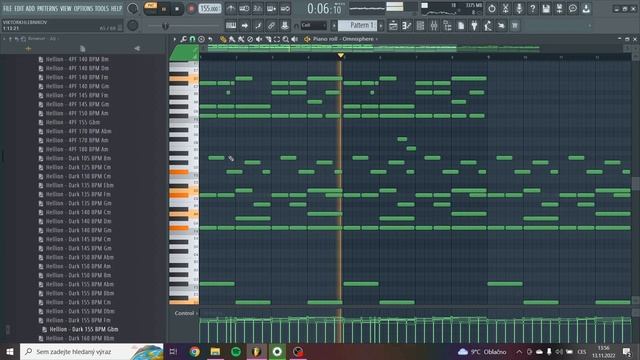Open Spotify from the Windows taskbar
Viewport: 640px width, 360px height.
(x=236, y=352)
